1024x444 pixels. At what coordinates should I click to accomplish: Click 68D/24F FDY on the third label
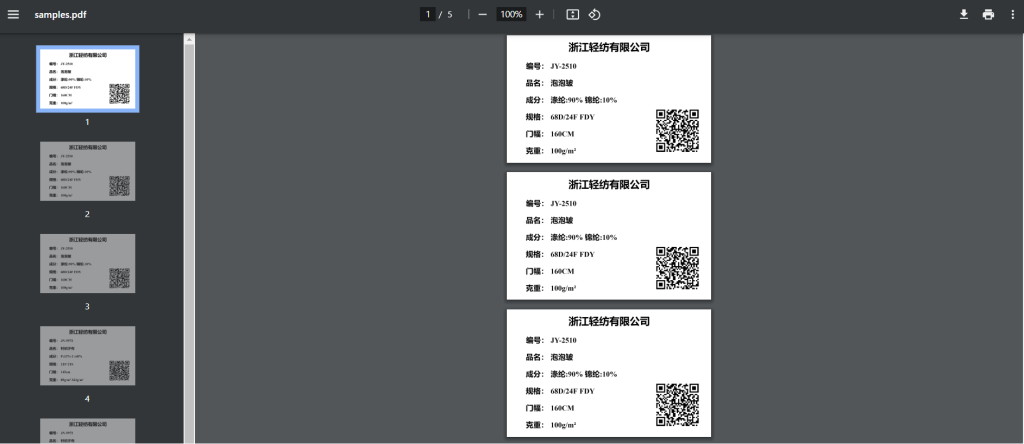(572, 391)
